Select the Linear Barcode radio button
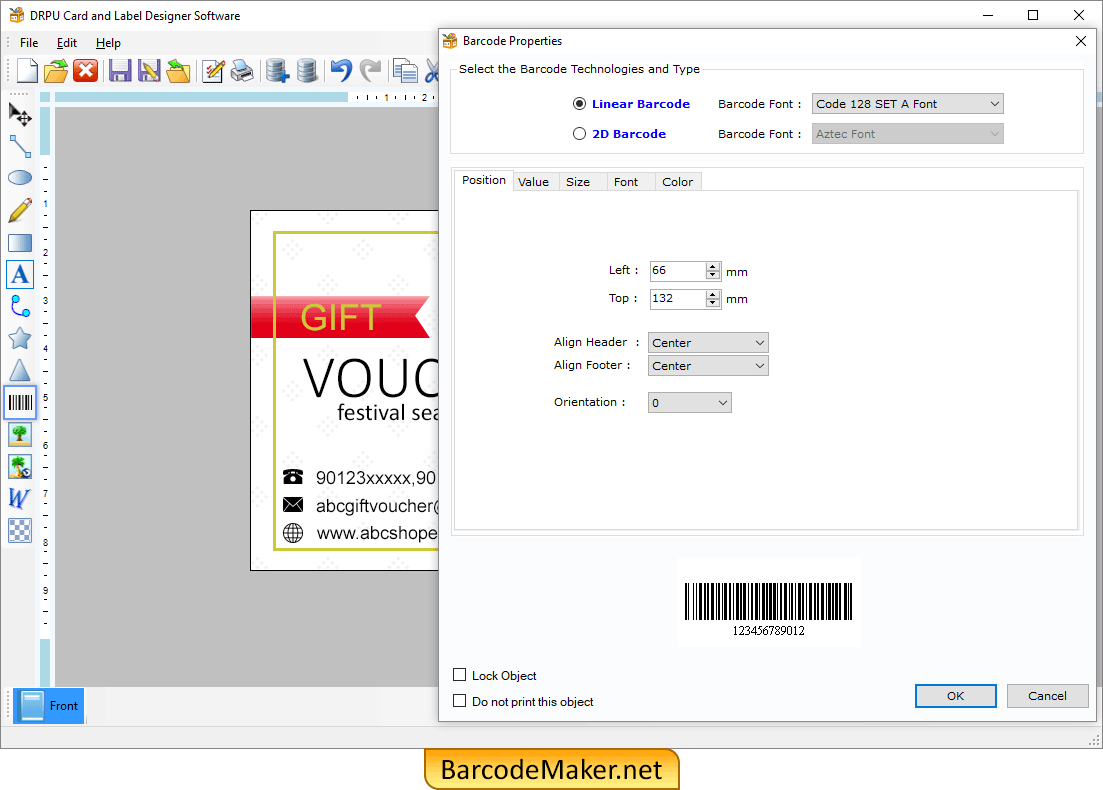 pos(579,104)
